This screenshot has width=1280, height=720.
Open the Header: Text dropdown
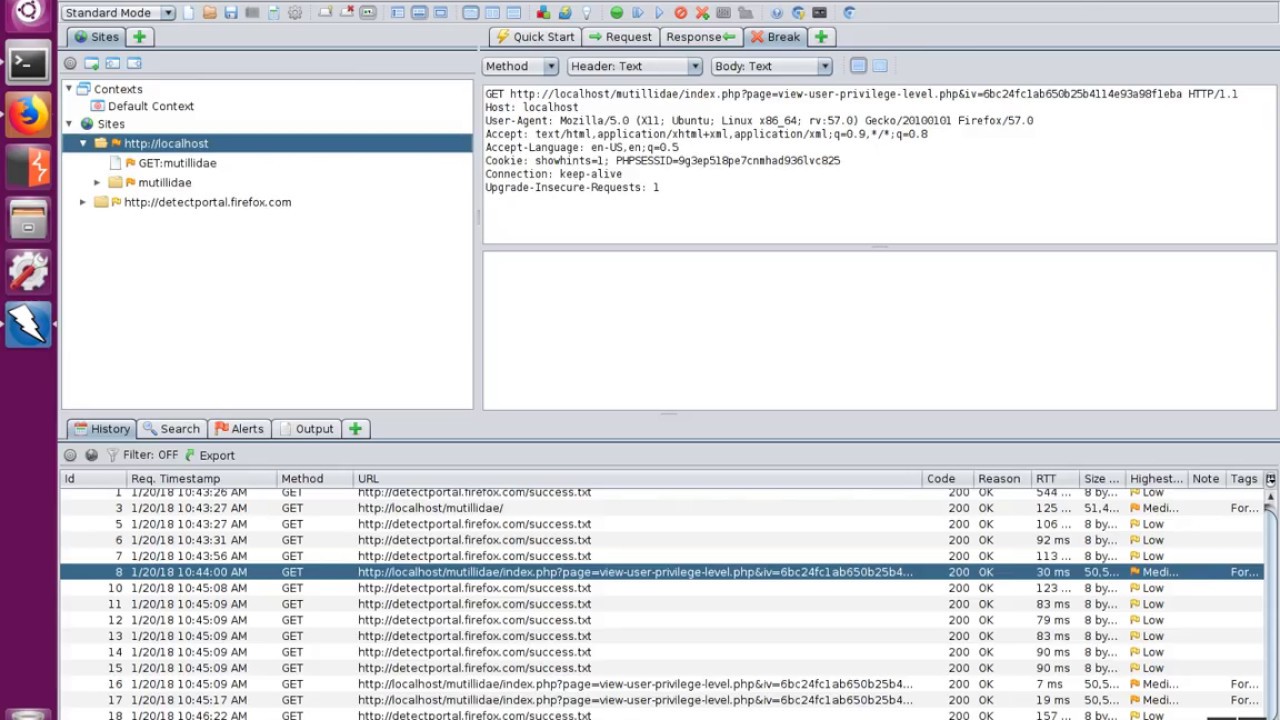point(635,66)
